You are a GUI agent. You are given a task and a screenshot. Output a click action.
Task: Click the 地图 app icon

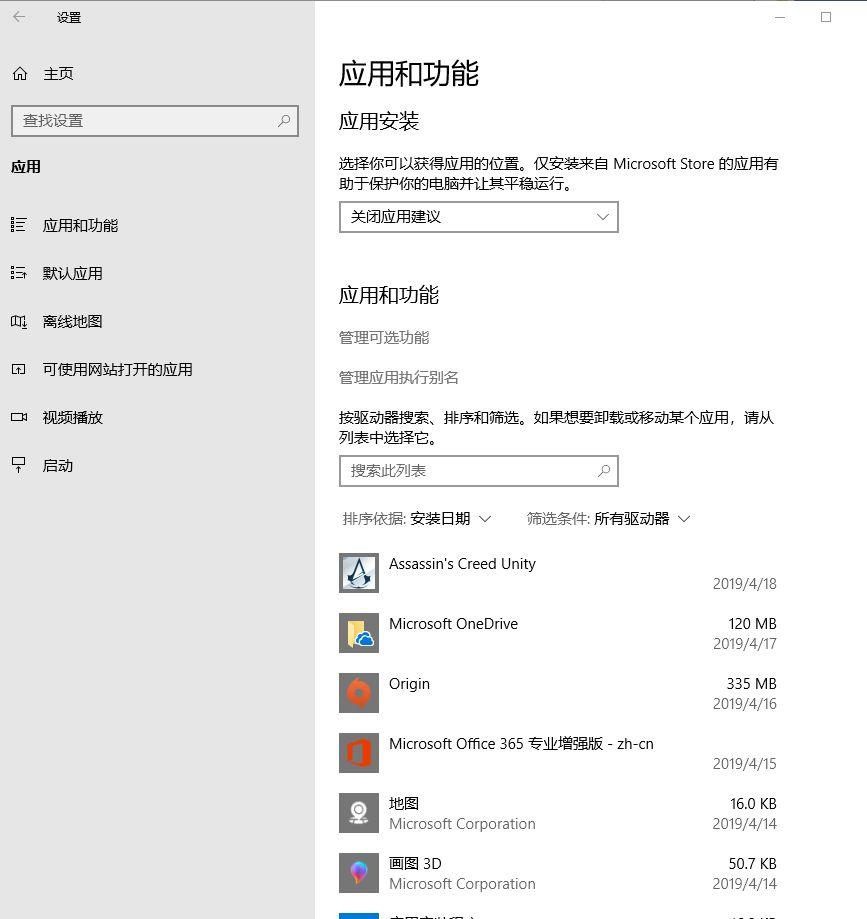(x=359, y=813)
